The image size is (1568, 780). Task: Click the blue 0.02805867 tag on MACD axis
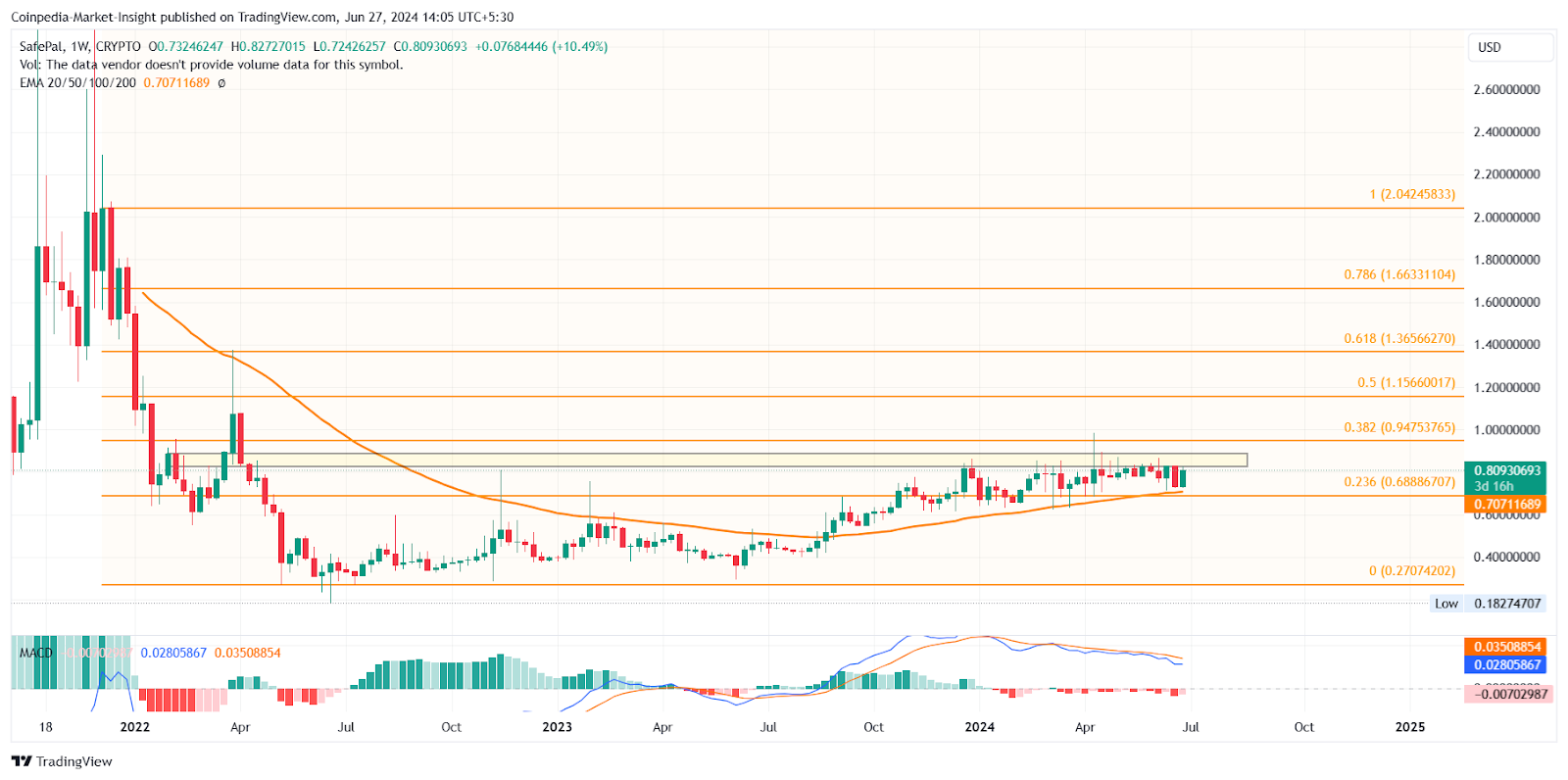(1506, 664)
